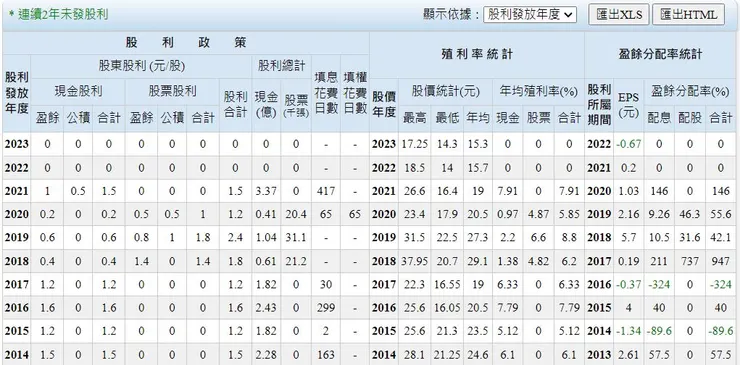Click the 299 fill-dividend days value
This screenshot has width=740, height=365.
pyautogui.click(x=326, y=308)
